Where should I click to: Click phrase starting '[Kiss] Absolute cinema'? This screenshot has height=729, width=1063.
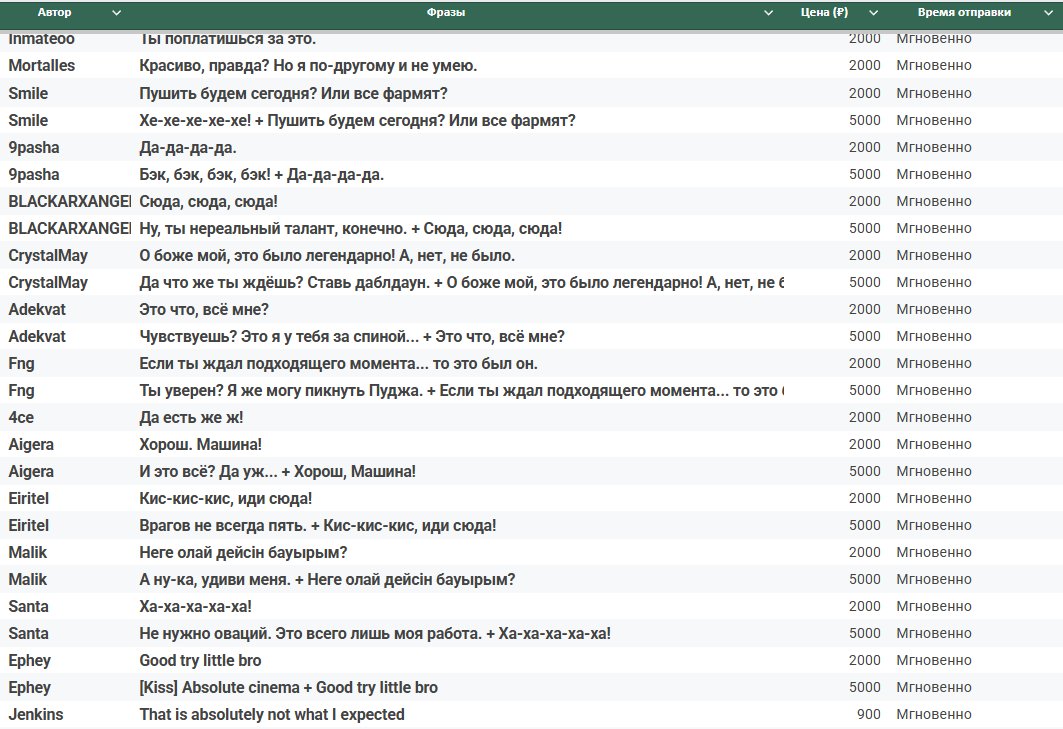[288, 688]
